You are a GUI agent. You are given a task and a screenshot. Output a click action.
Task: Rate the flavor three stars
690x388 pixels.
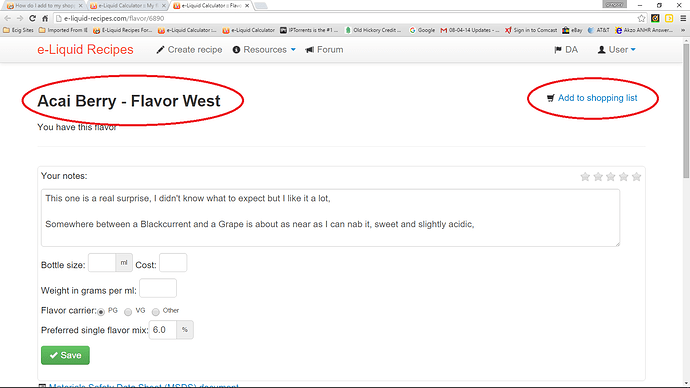(x=610, y=177)
